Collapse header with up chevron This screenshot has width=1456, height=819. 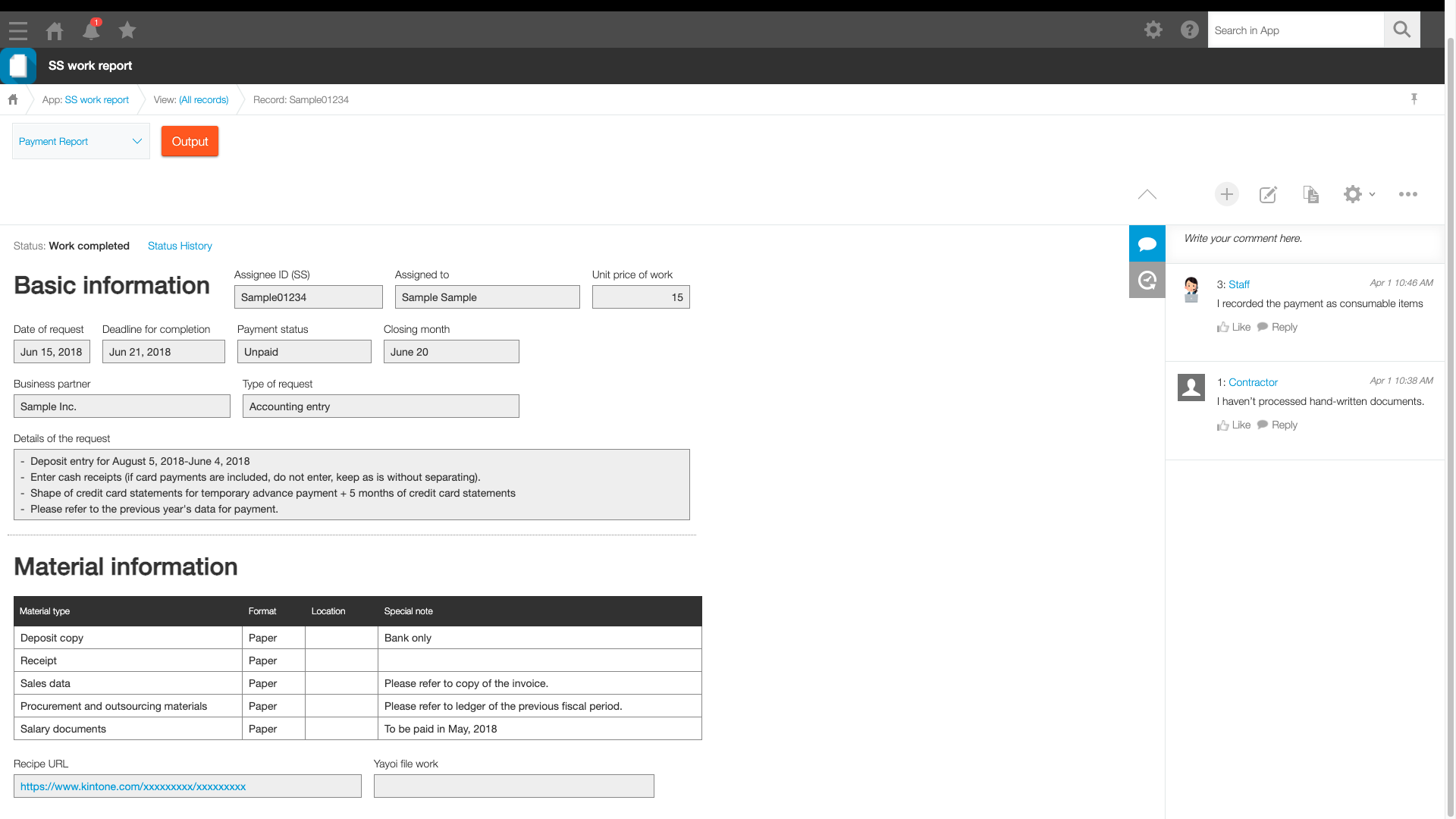click(x=1147, y=195)
